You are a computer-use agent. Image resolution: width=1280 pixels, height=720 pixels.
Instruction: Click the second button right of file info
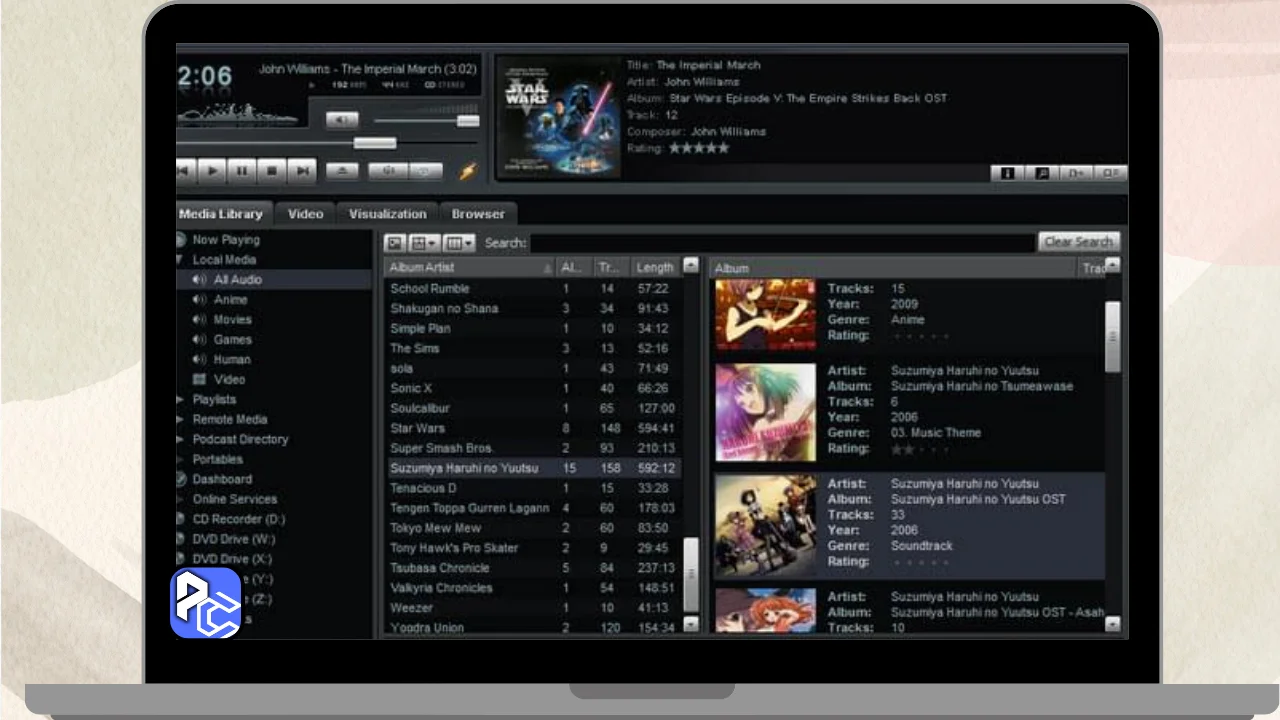1076,173
